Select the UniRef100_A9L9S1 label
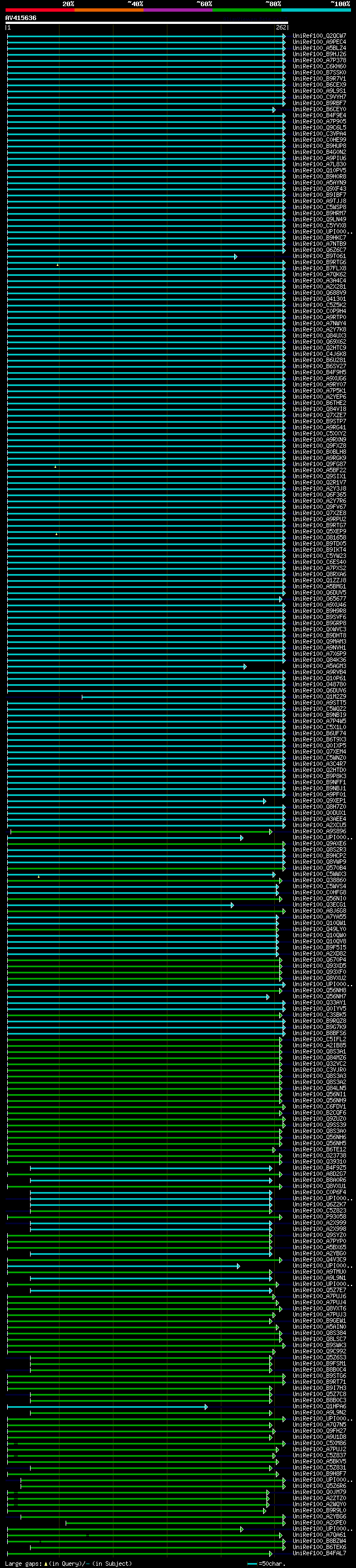The image size is (356, 1568). coord(319,91)
